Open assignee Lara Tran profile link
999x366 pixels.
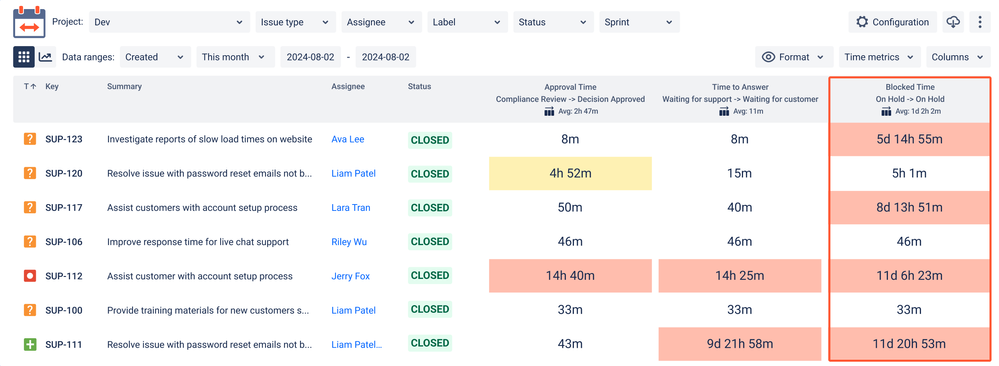(350, 207)
